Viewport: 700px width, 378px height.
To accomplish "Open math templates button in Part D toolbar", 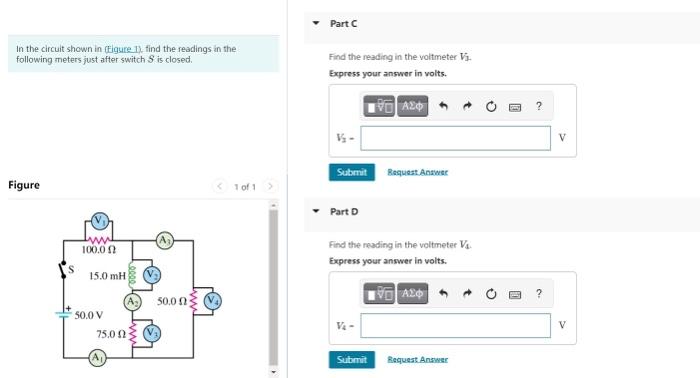I will 379,294.
